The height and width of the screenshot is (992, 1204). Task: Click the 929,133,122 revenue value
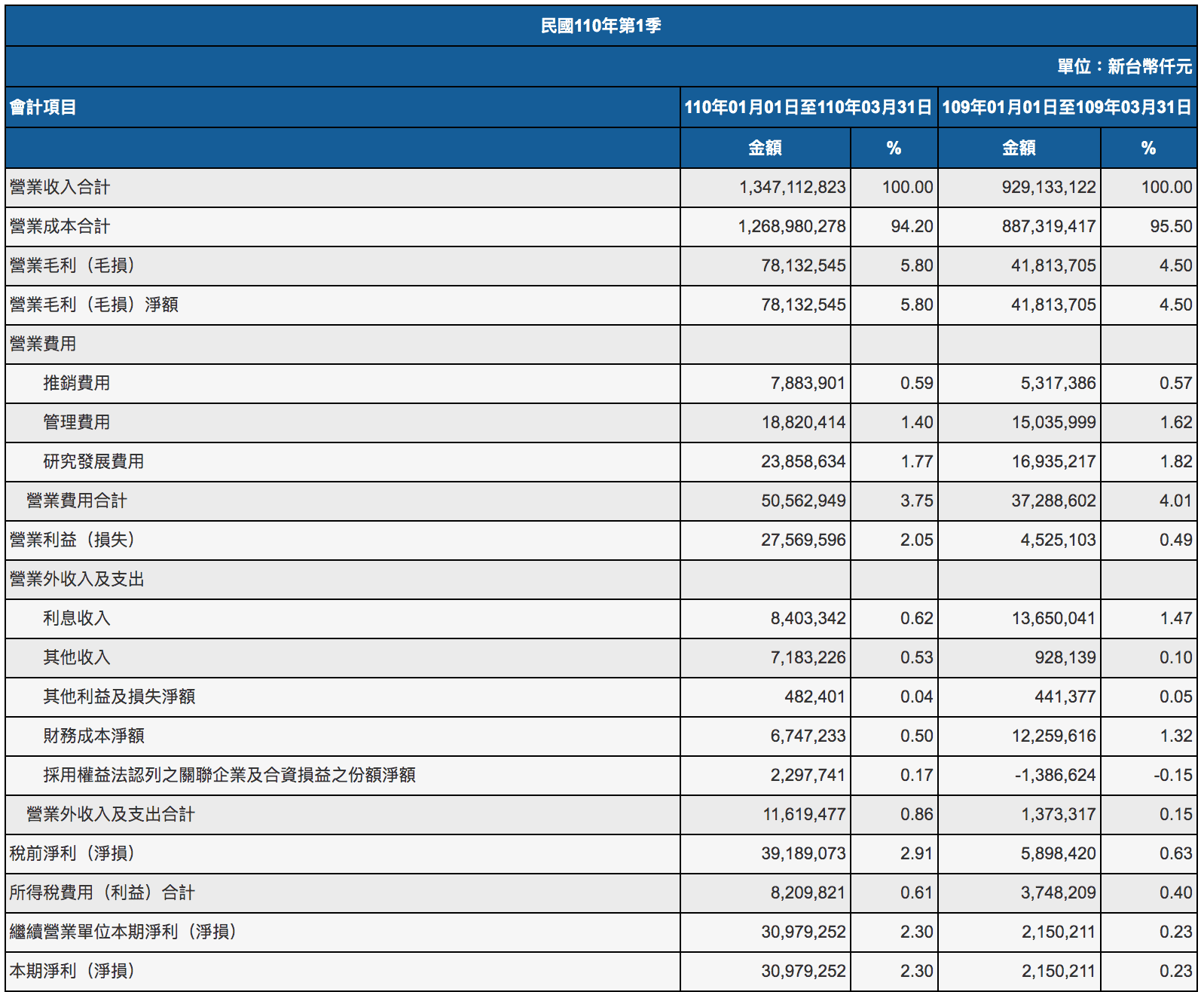1049,187
